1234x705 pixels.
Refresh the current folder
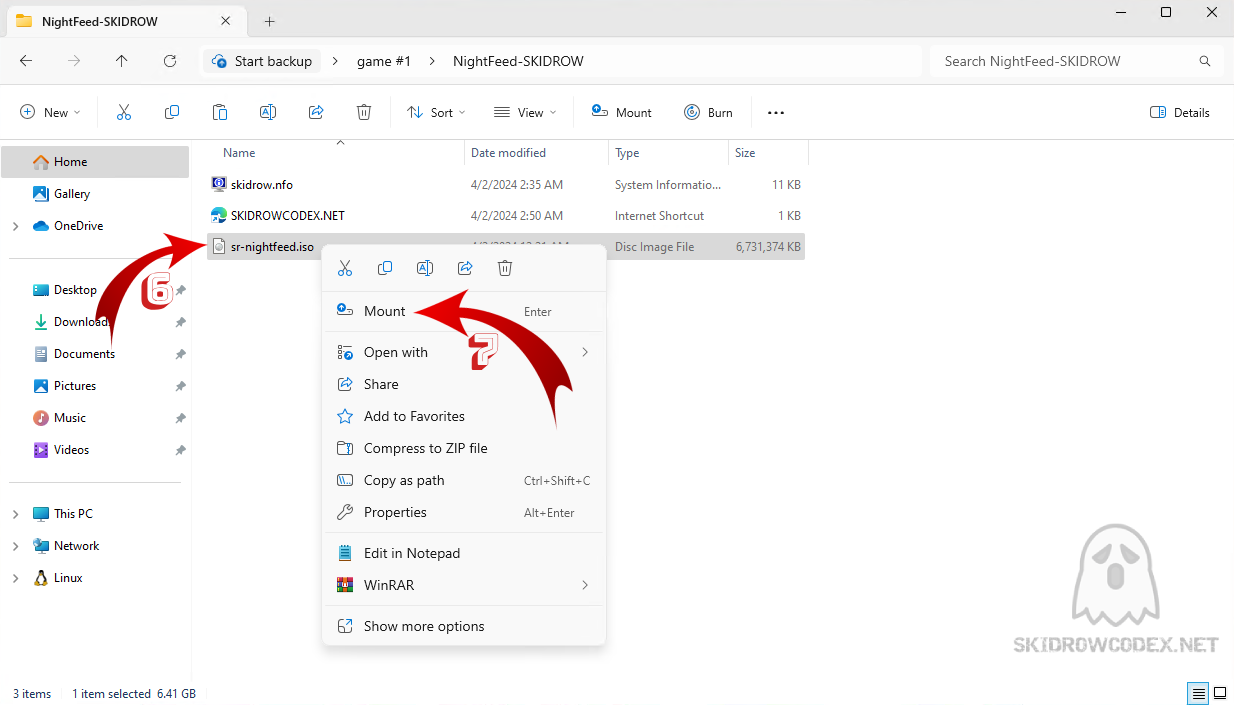[170, 61]
